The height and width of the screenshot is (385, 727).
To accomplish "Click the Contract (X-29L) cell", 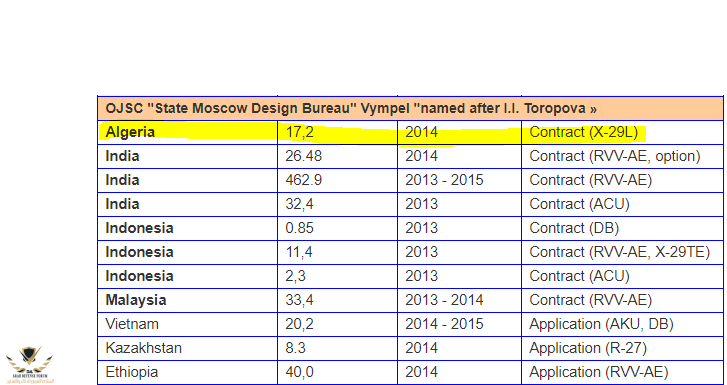I will (622, 132).
